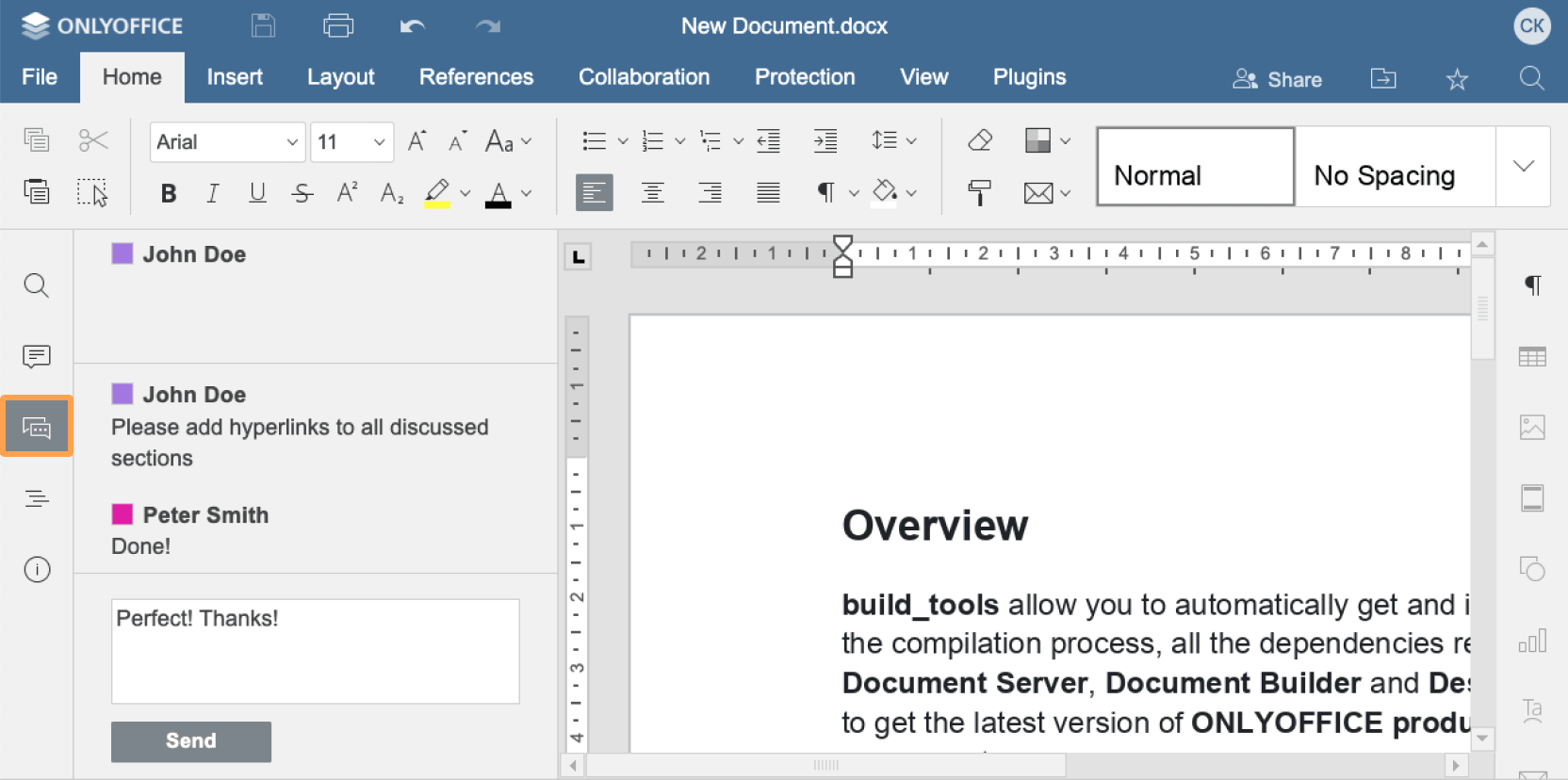Justify the paragraph text
1568x780 pixels.
(x=769, y=192)
